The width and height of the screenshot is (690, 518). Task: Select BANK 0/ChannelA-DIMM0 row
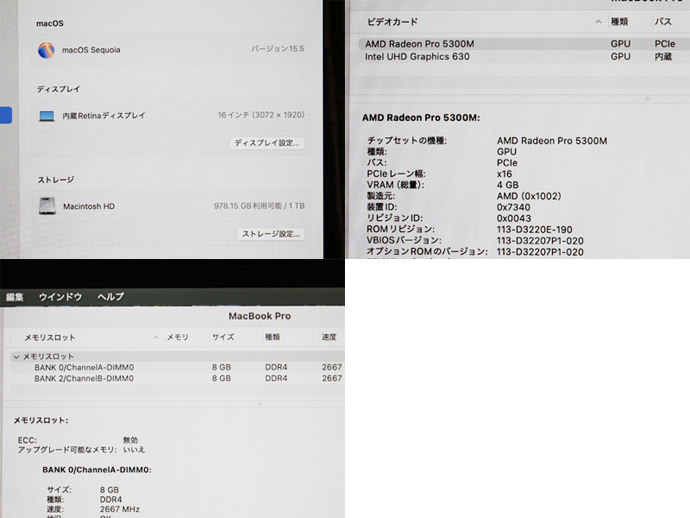177,367
